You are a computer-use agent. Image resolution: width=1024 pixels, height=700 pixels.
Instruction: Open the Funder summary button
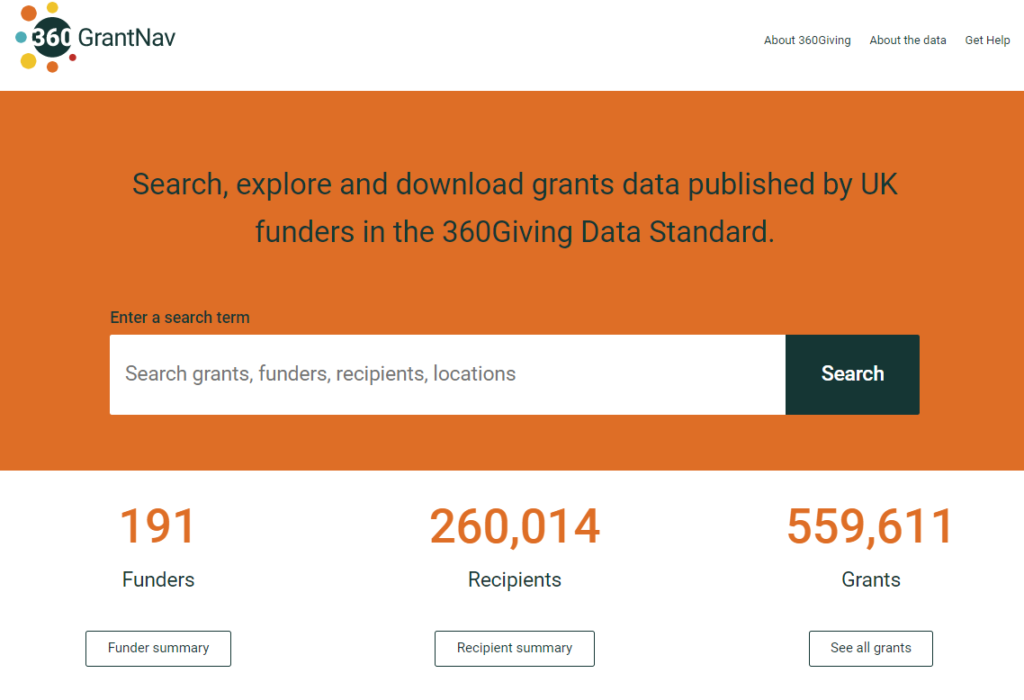click(x=158, y=648)
